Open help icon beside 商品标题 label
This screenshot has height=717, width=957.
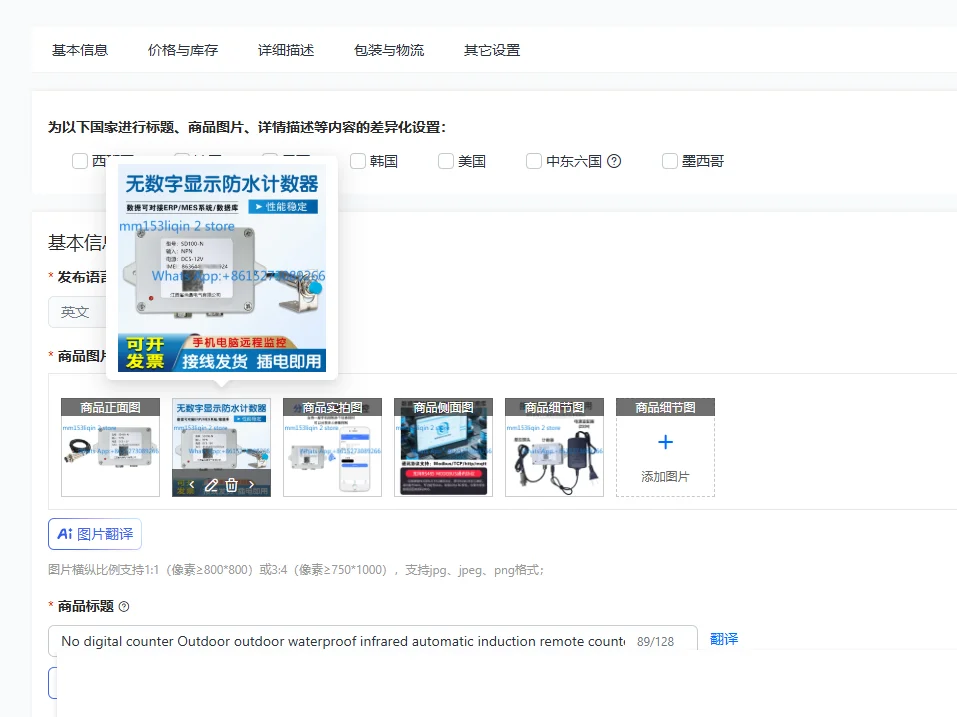(124, 607)
